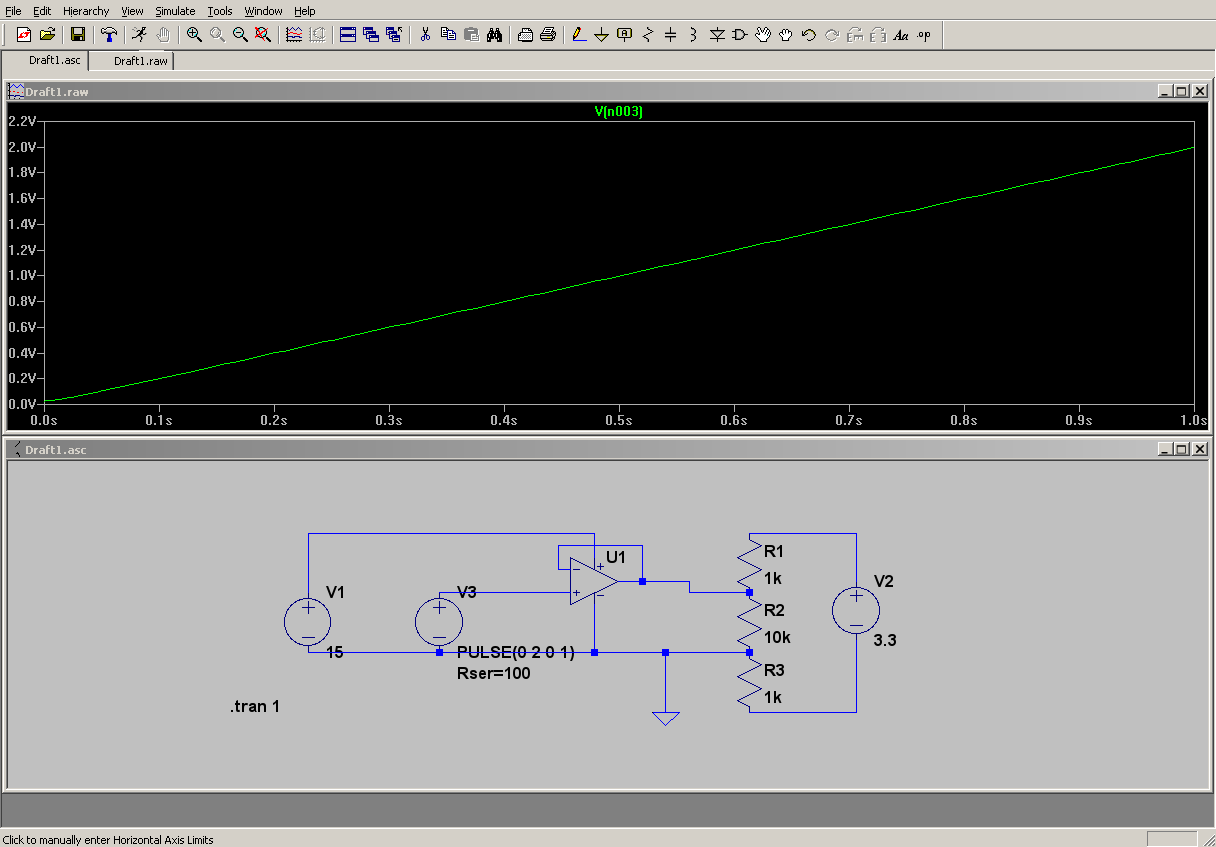The image size is (1216, 847).
Task: Maximize the Draft1.raw waveform window
Action: coord(1182,91)
